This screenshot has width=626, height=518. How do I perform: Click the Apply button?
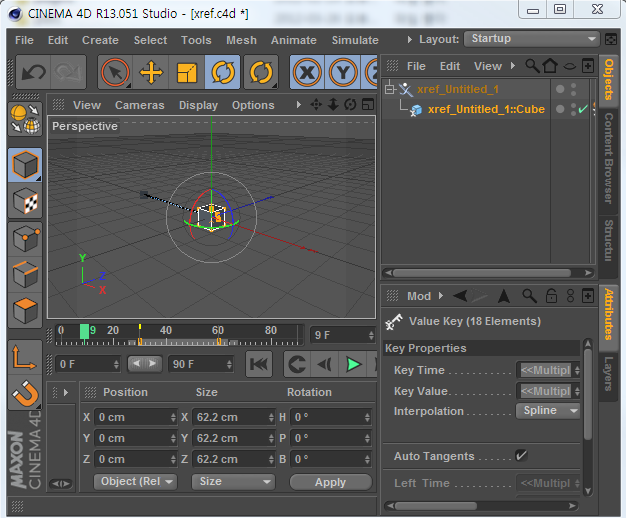point(331,482)
